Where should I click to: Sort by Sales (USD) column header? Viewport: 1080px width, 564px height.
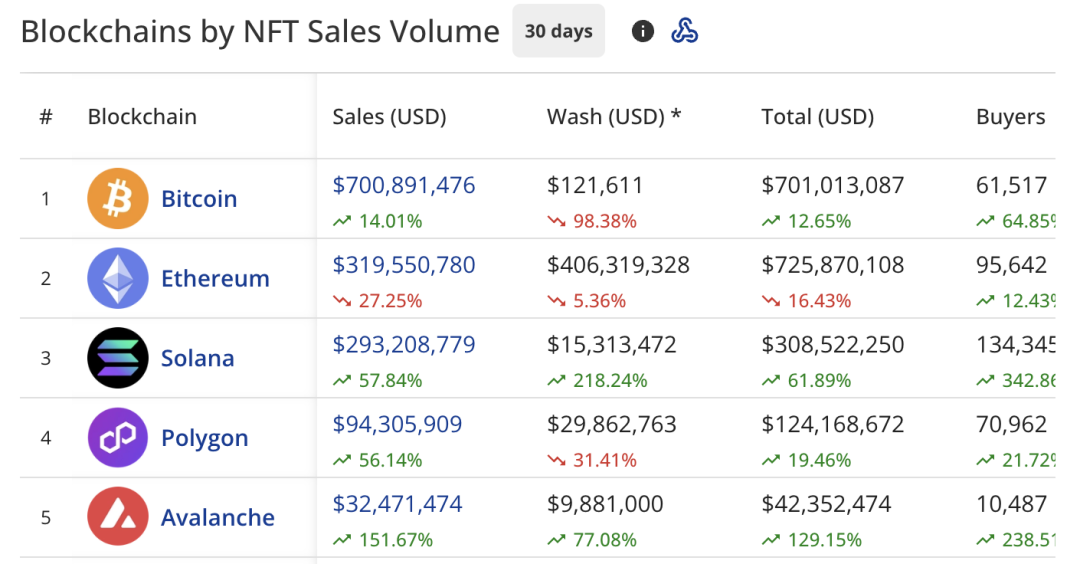pyautogui.click(x=389, y=117)
